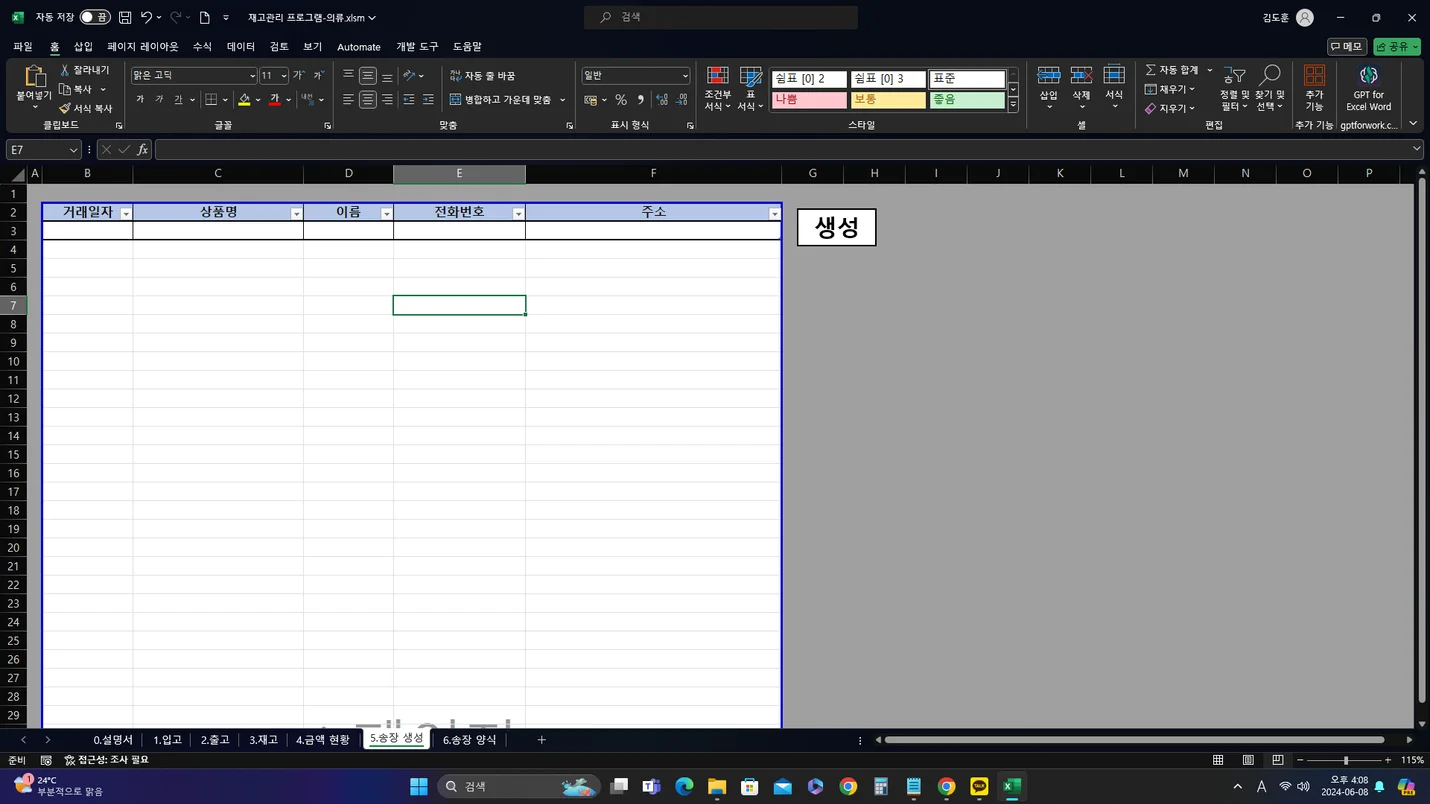Switch to the 3.재고 sheet tab

[264, 740]
